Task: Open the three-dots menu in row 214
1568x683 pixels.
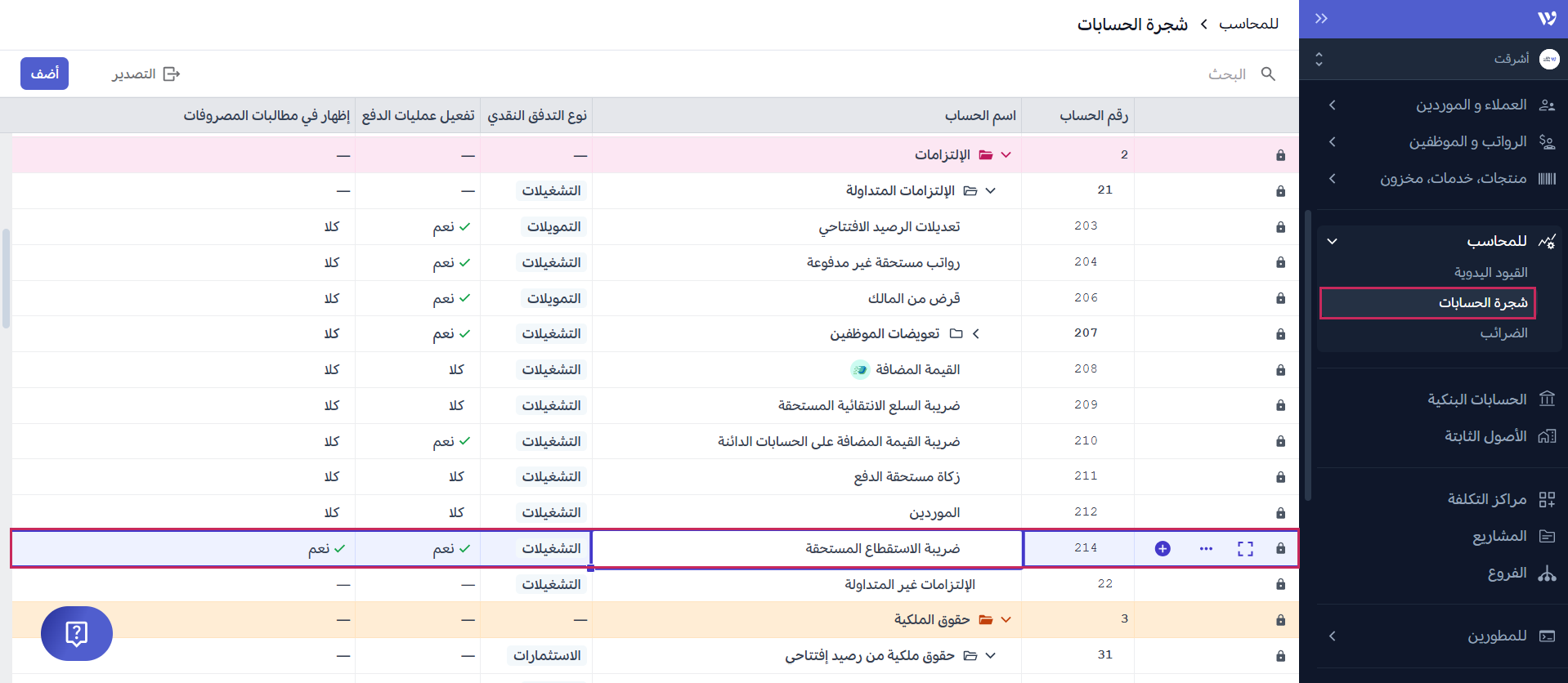Action: tap(1206, 549)
